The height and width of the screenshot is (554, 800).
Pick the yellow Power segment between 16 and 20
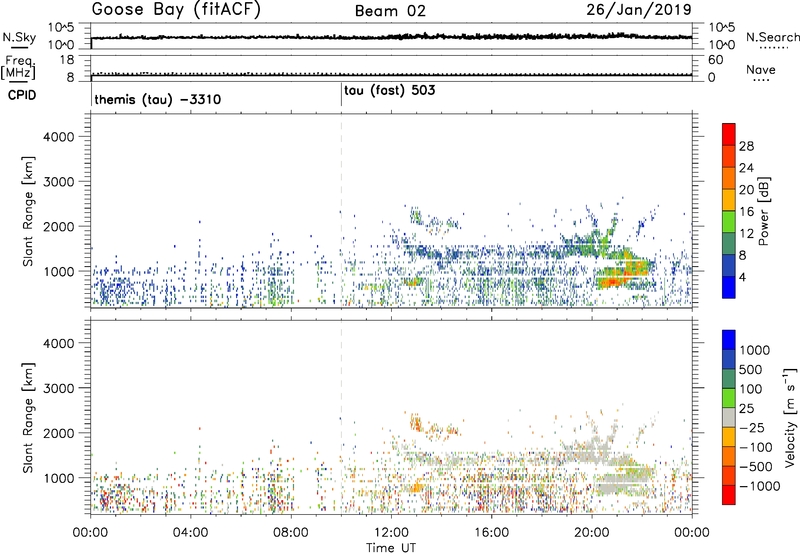[729, 199]
